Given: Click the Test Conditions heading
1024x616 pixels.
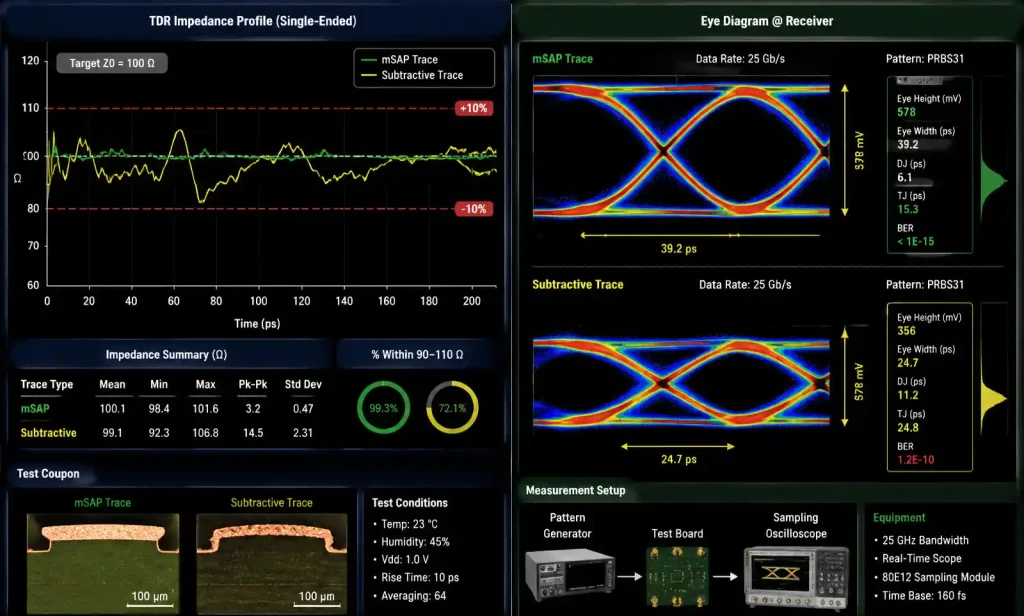Looking at the screenshot, I should (x=409, y=503).
